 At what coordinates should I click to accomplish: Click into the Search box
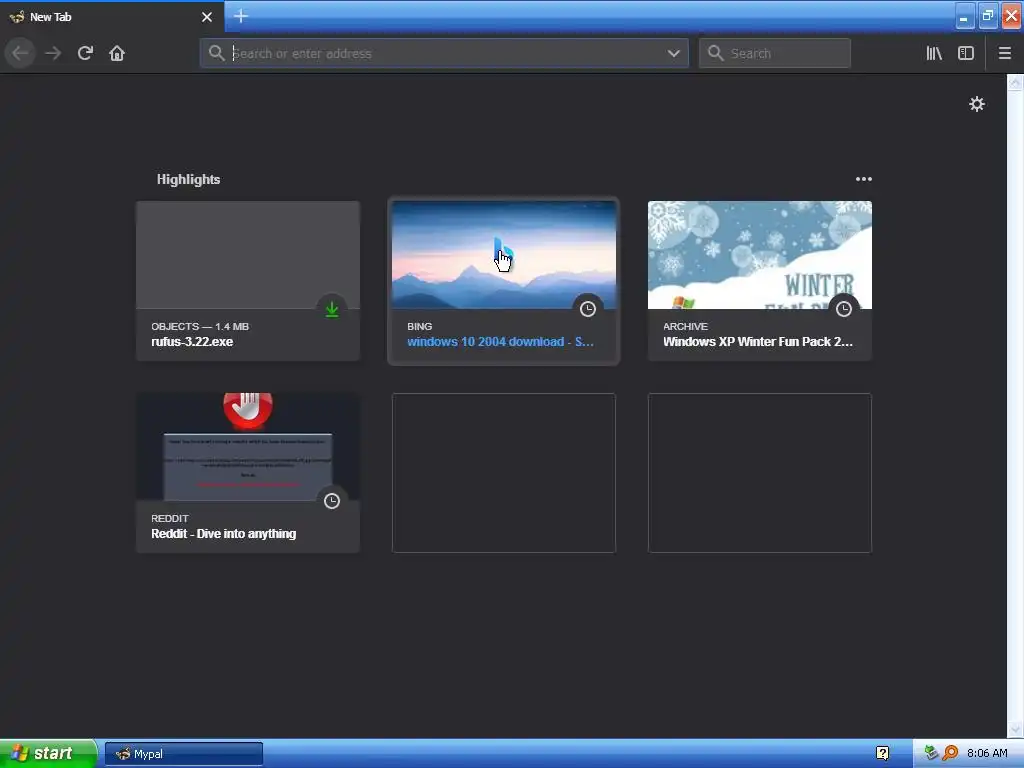(x=775, y=53)
